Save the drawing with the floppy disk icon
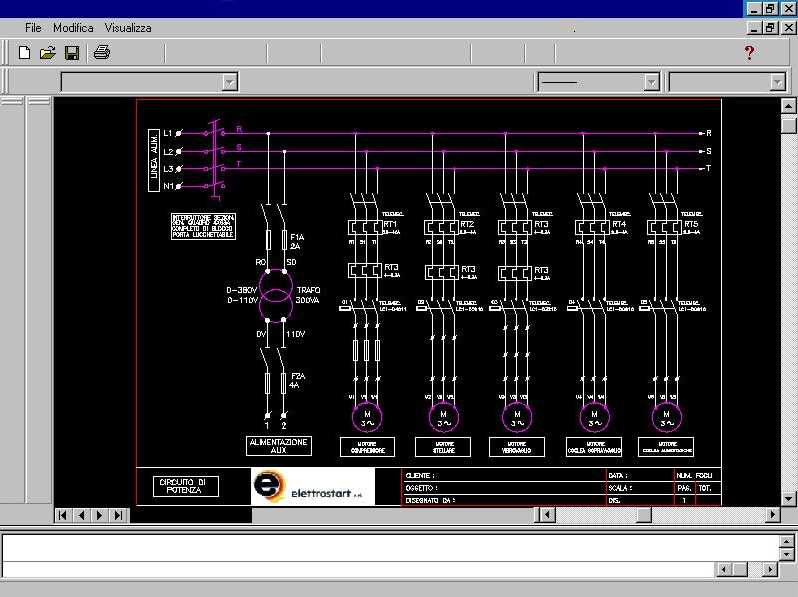 tap(71, 53)
